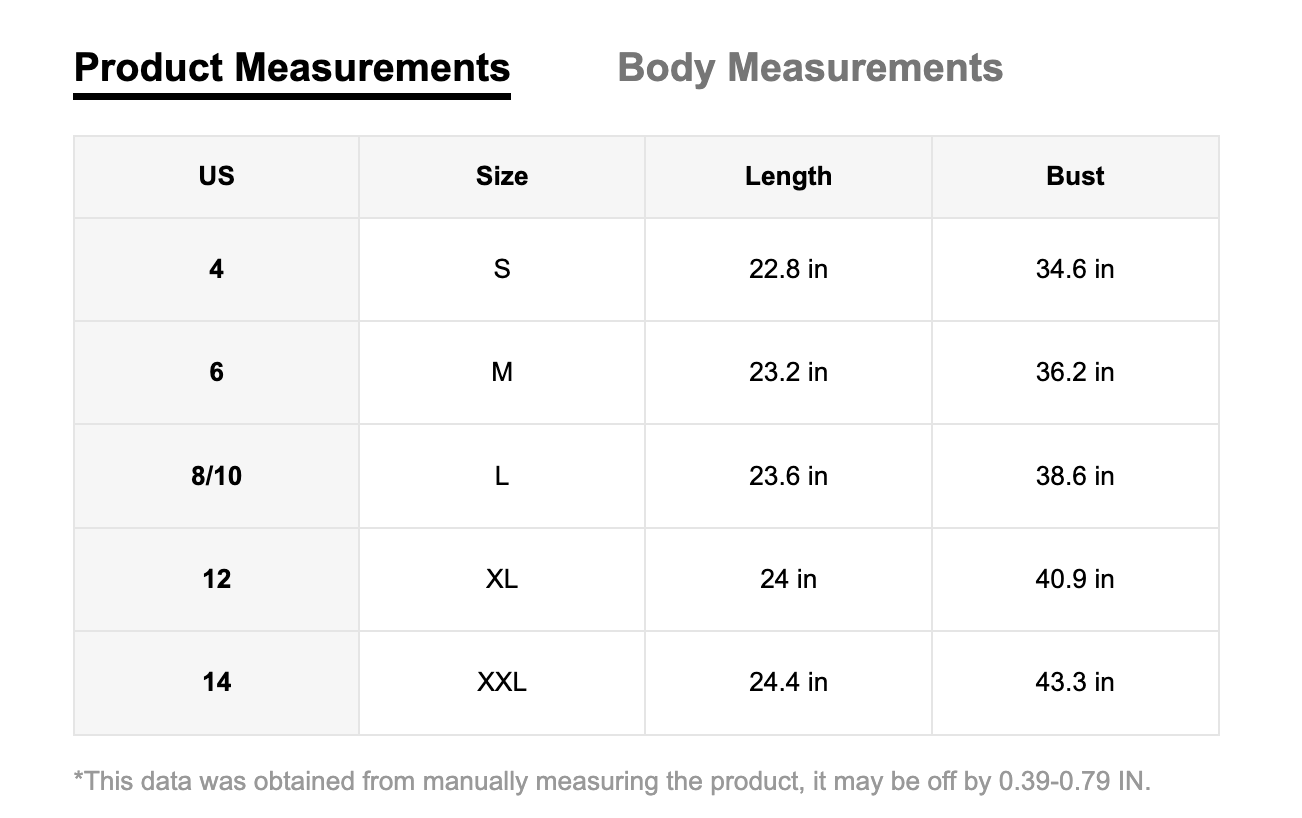This screenshot has width=1302, height=818.
Task: Click the 22.8 in length value
Action: pyautogui.click(x=788, y=269)
